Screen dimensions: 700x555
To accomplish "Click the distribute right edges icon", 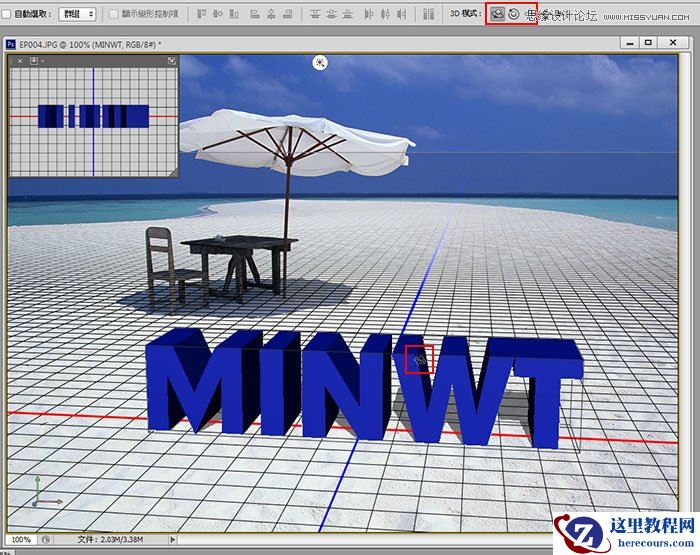I will coord(402,14).
